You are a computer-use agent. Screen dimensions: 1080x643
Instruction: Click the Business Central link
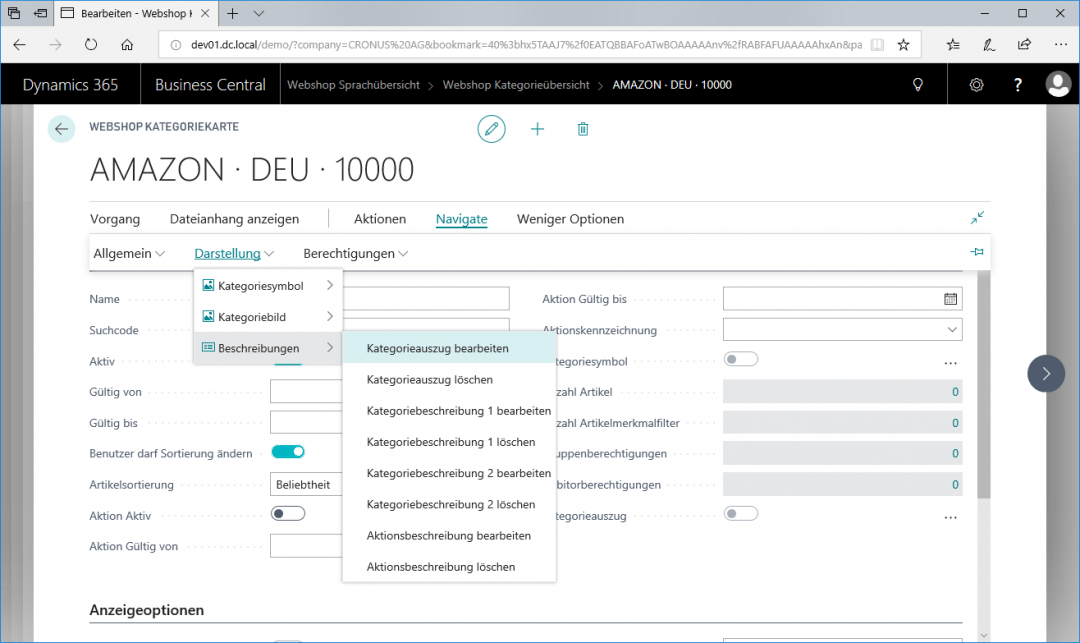[x=210, y=85]
